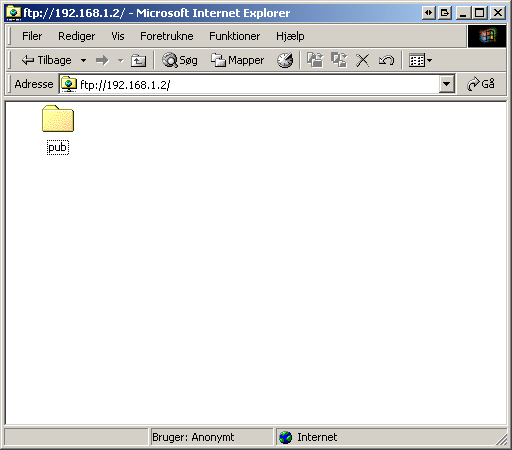Click the move-to-folder toolbar icon
This screenshot has width=512, height=450.
(315, 60)
